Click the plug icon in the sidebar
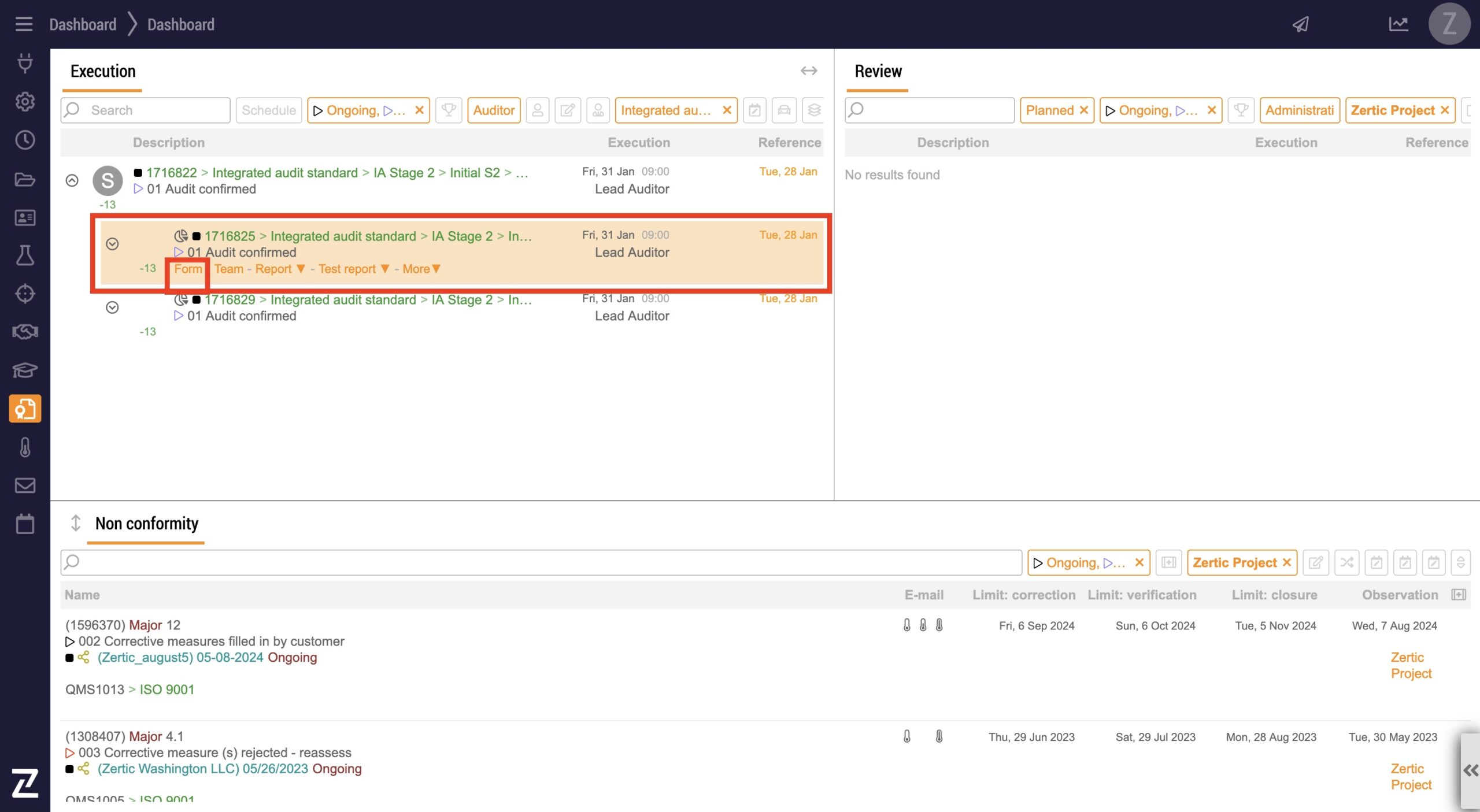Image resolution: width=1480 pixels, height=812 pixels. (x=25, y=63)
